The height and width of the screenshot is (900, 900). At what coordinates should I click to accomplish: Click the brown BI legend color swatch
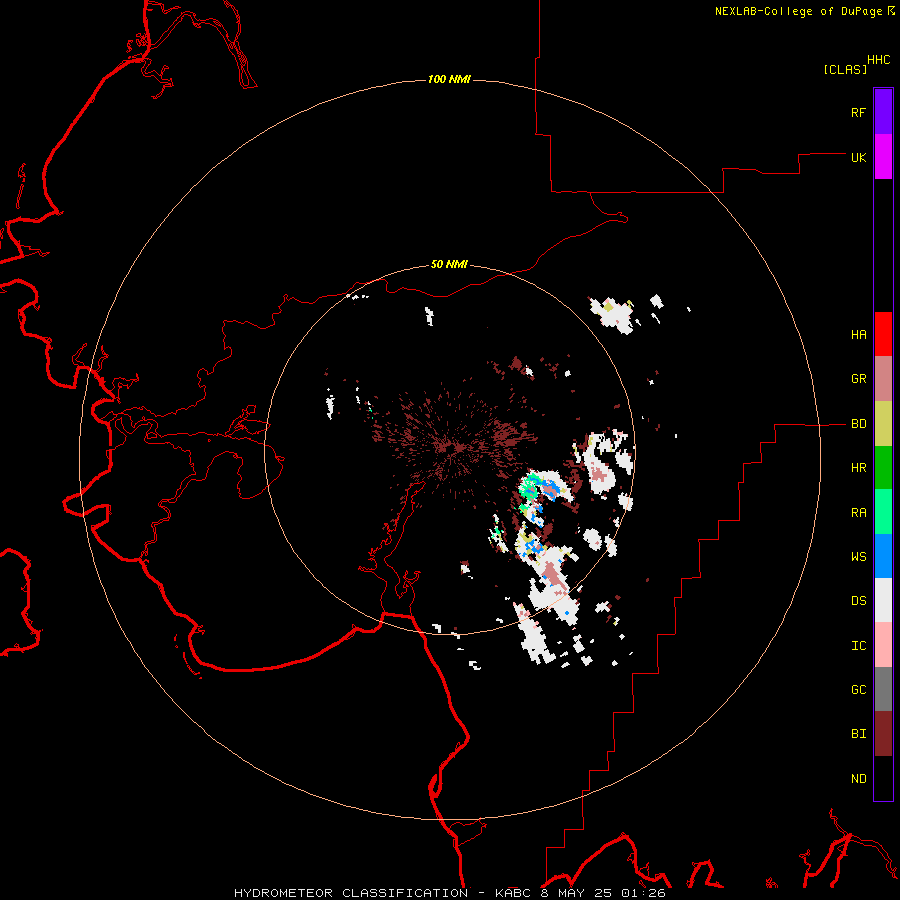[883, 734]
